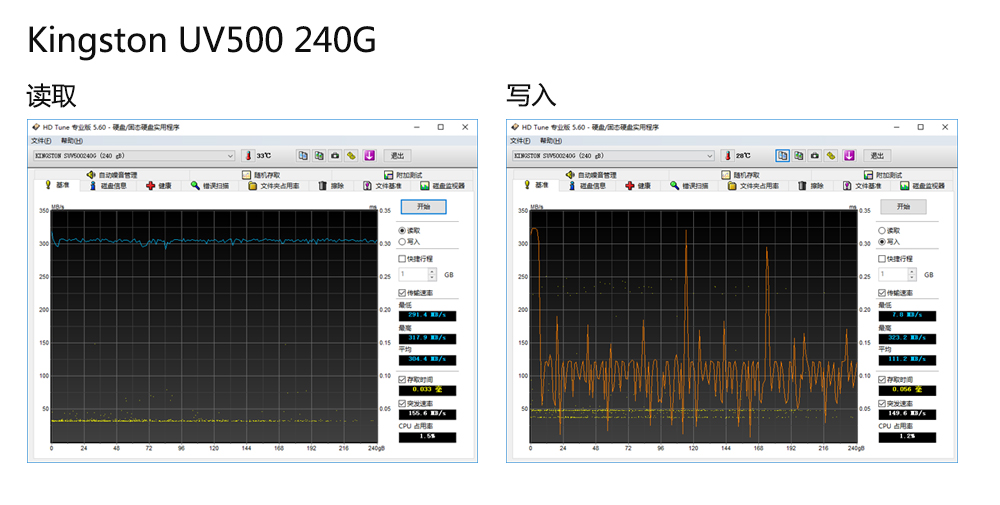
Task: Click camera save-screenshot icon in read window
Action: click(335, 156)
